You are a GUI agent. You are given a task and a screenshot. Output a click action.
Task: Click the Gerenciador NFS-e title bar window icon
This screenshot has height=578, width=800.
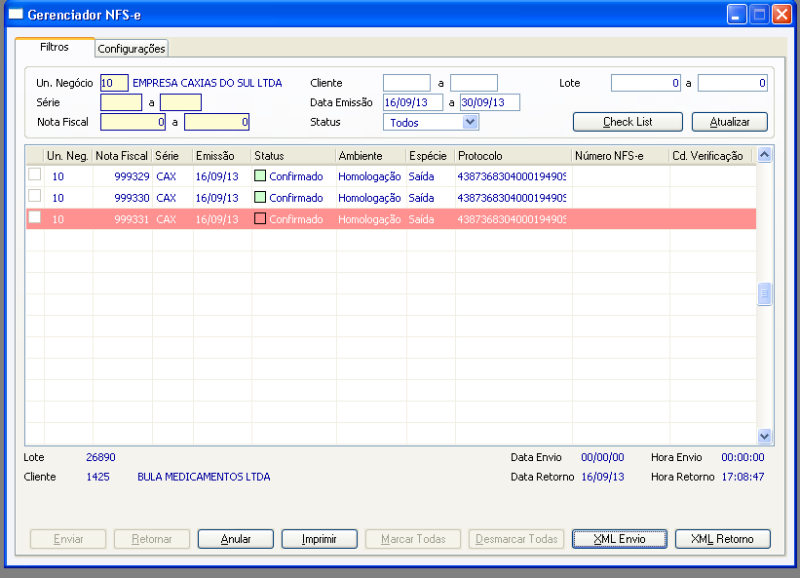pos(16,14)
